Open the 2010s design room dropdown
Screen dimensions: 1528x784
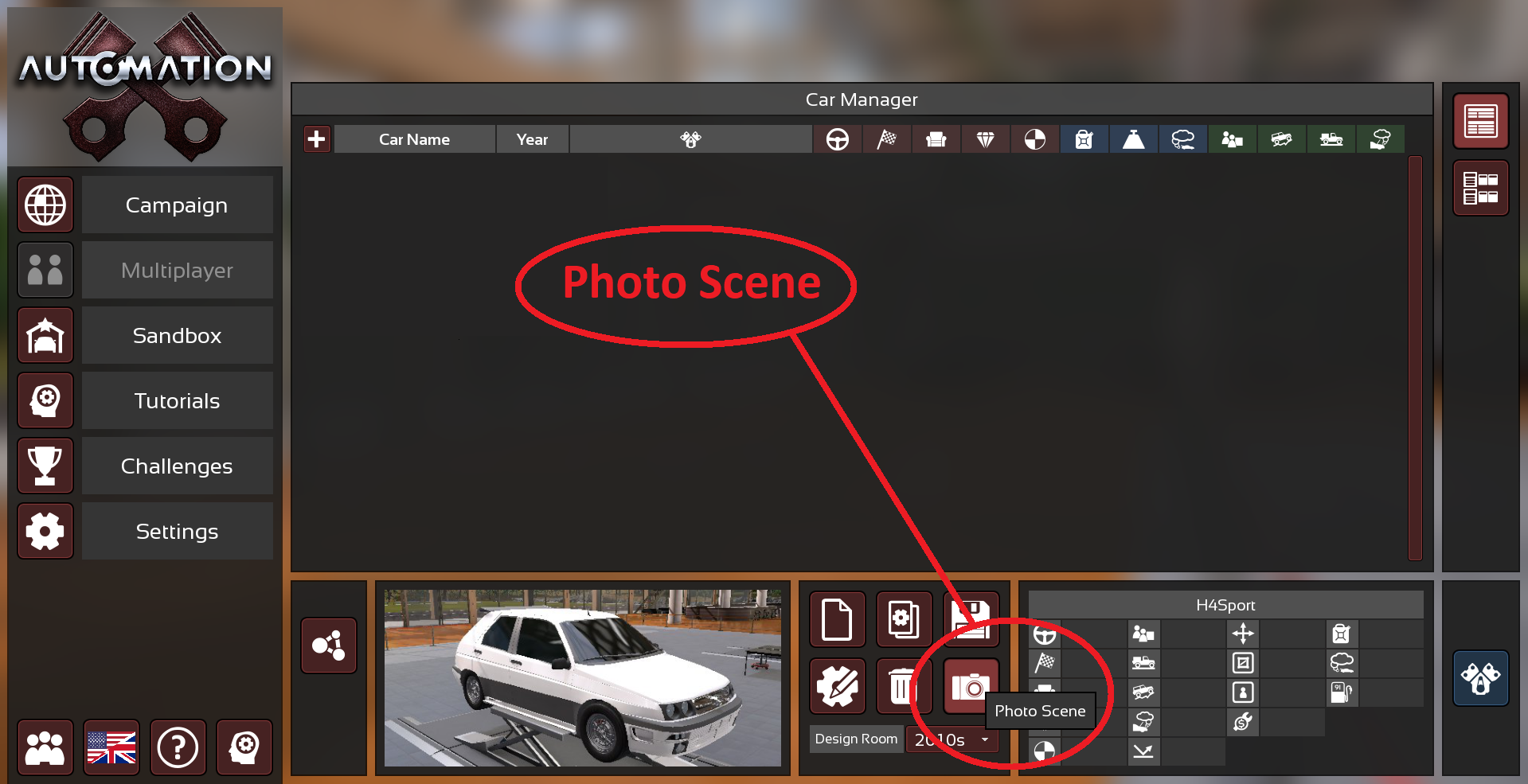point(952,739)
